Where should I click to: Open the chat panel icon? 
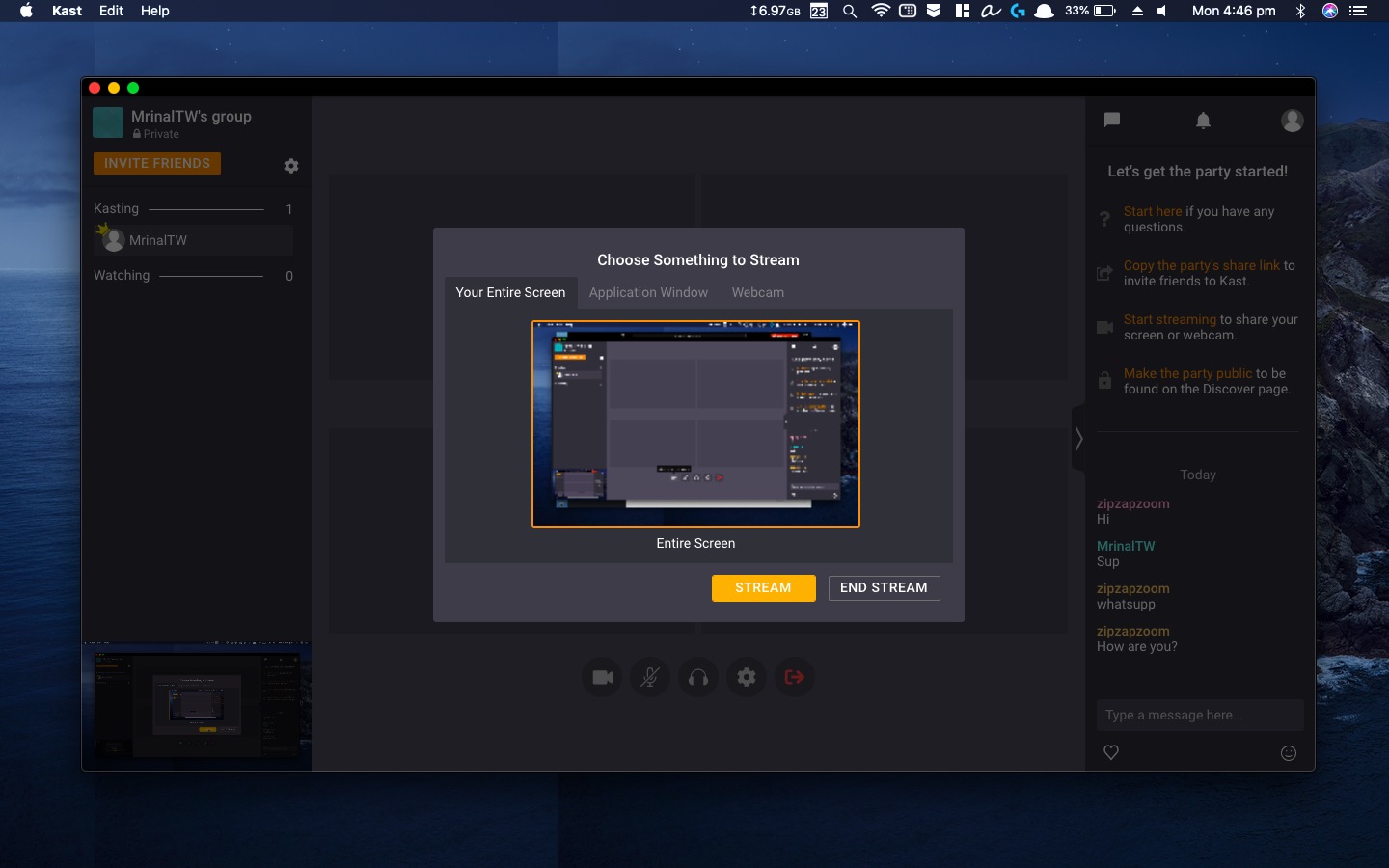click(1111, 120)
